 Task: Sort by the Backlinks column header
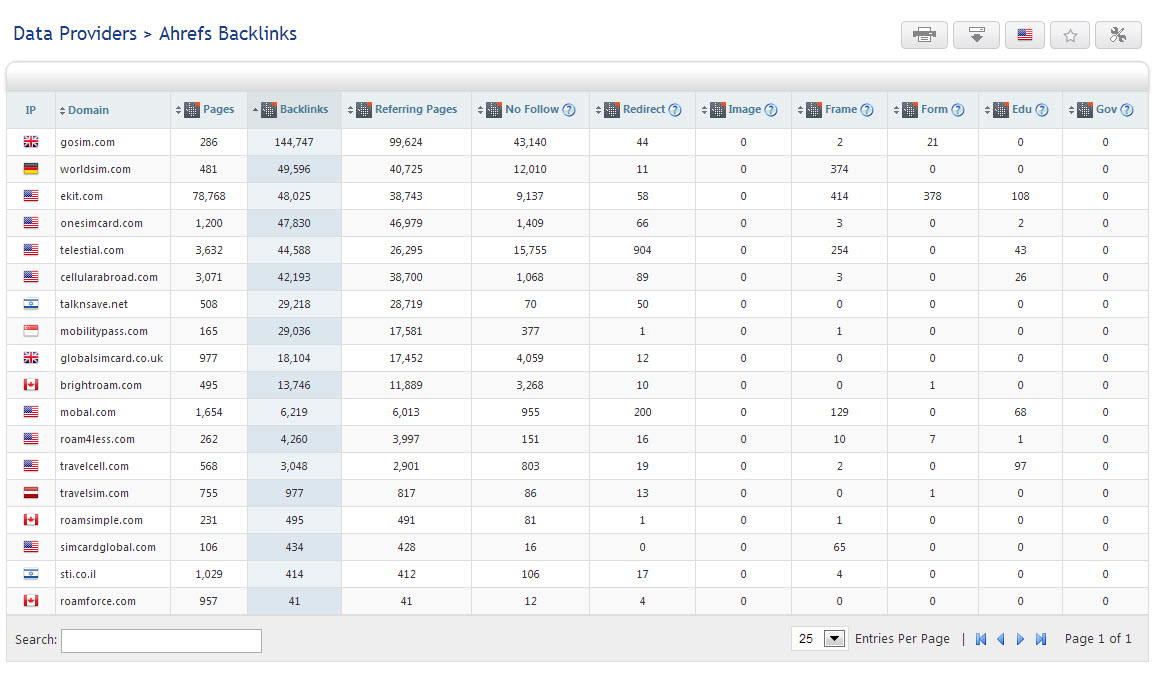pos(303,110)
